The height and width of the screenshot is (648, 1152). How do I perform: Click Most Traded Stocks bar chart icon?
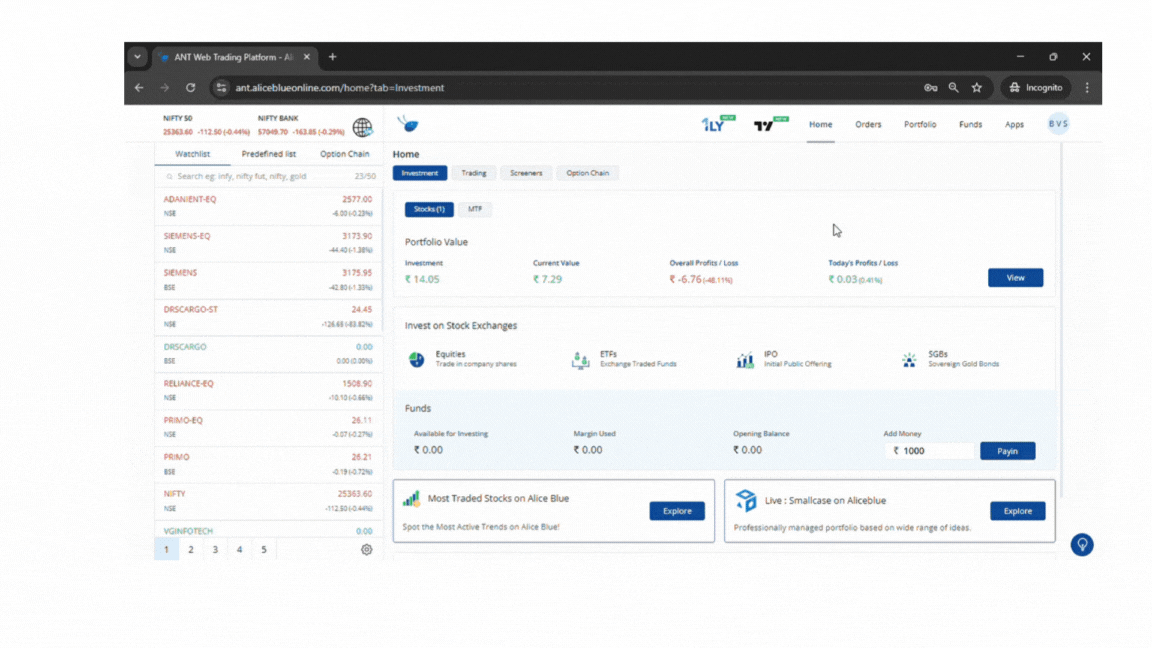411,499
